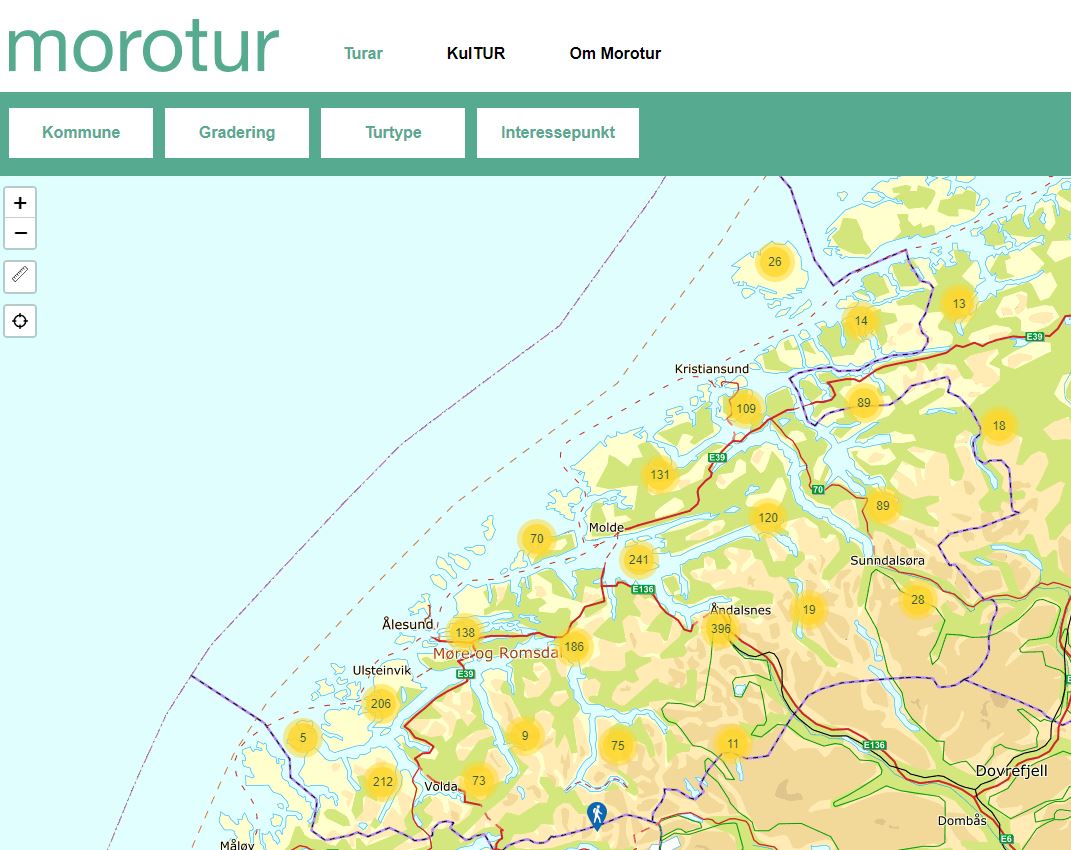Expand the 241 cluster near Molde
This screenshot has height=850, width=1071.
pyautogui.click(x=639, y=560)
